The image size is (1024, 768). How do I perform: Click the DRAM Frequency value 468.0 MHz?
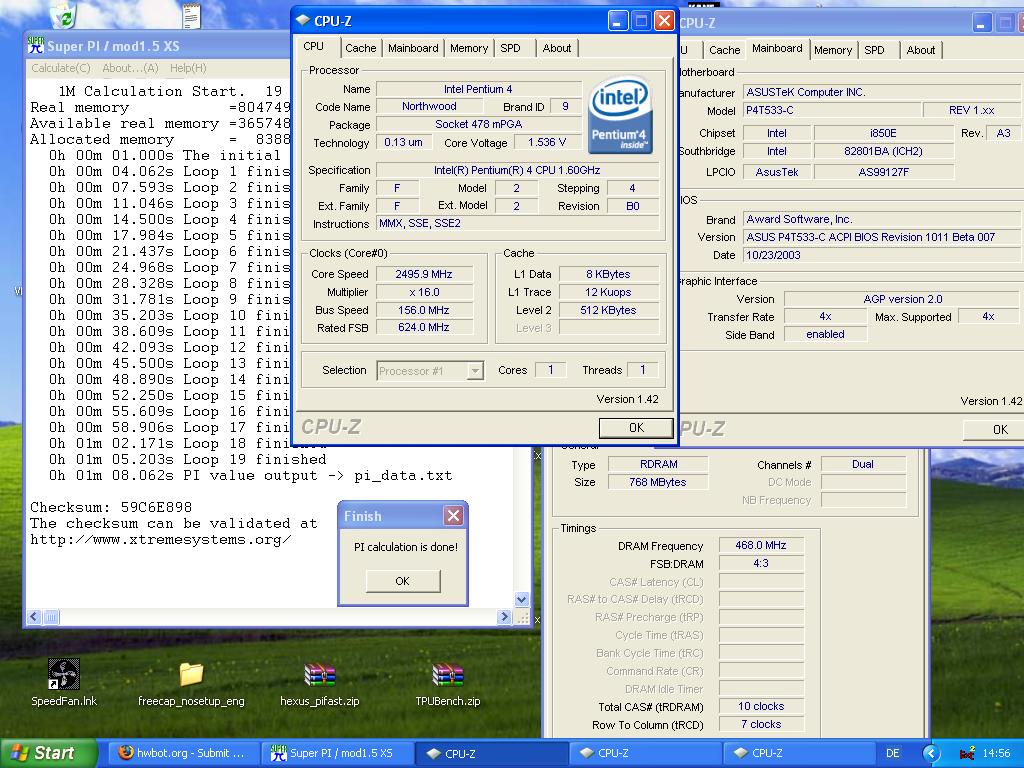761,545
